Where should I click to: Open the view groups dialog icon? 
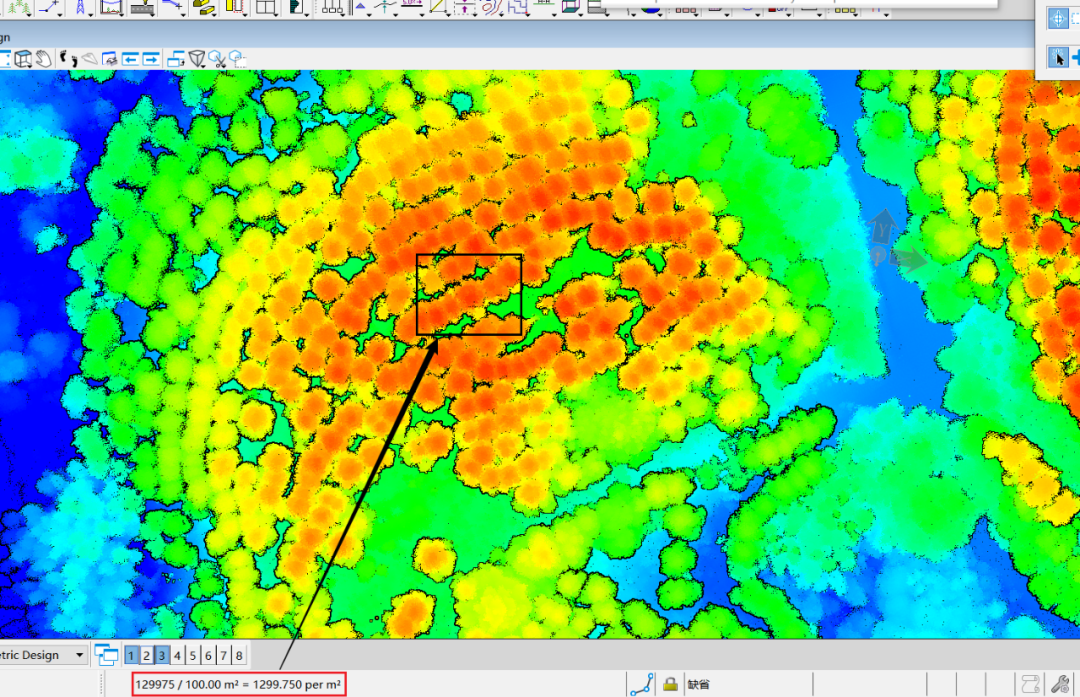pos(106,654)
